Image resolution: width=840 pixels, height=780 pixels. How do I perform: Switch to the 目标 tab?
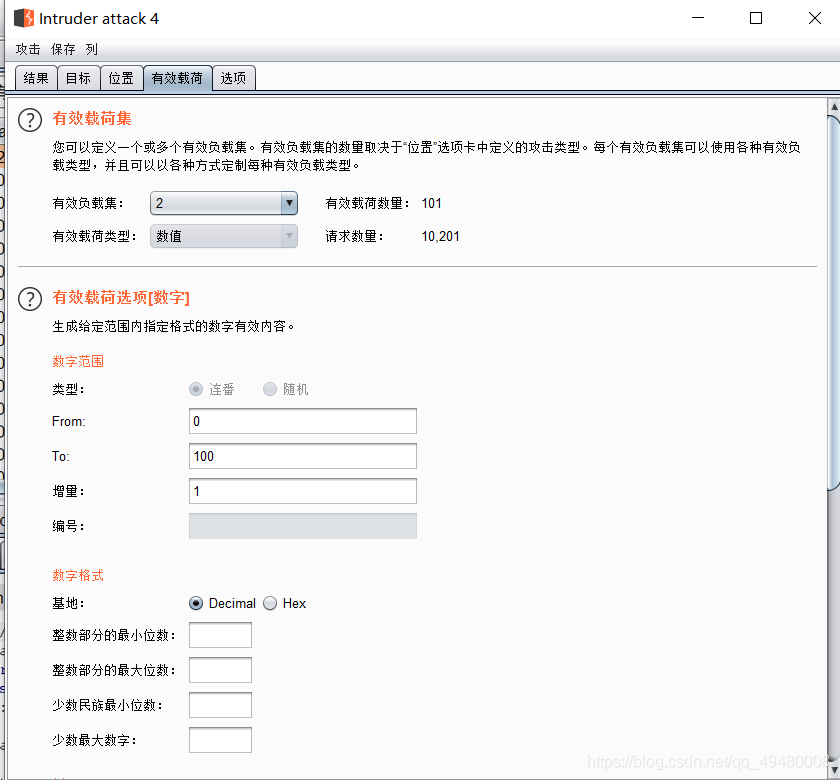(78, 78)
